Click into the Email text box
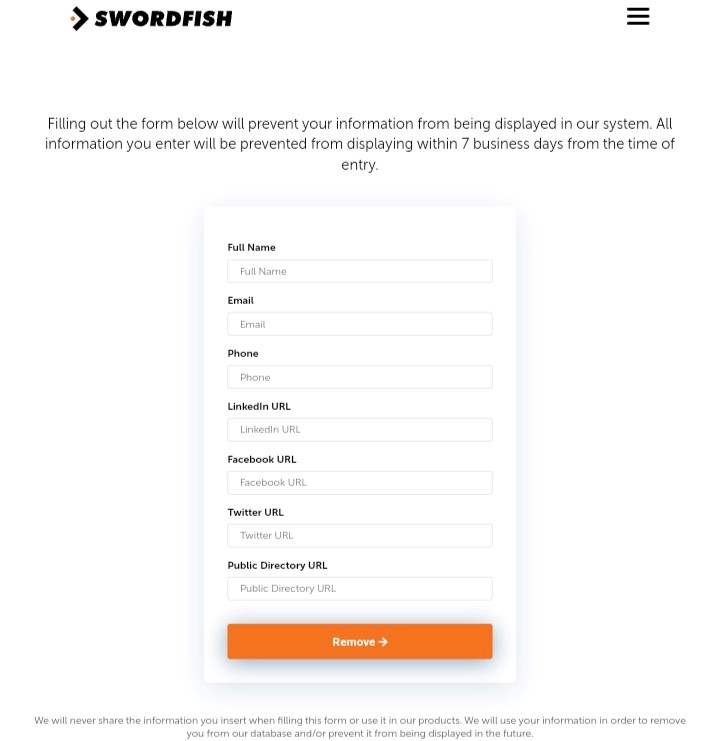 tap(360, 324)
